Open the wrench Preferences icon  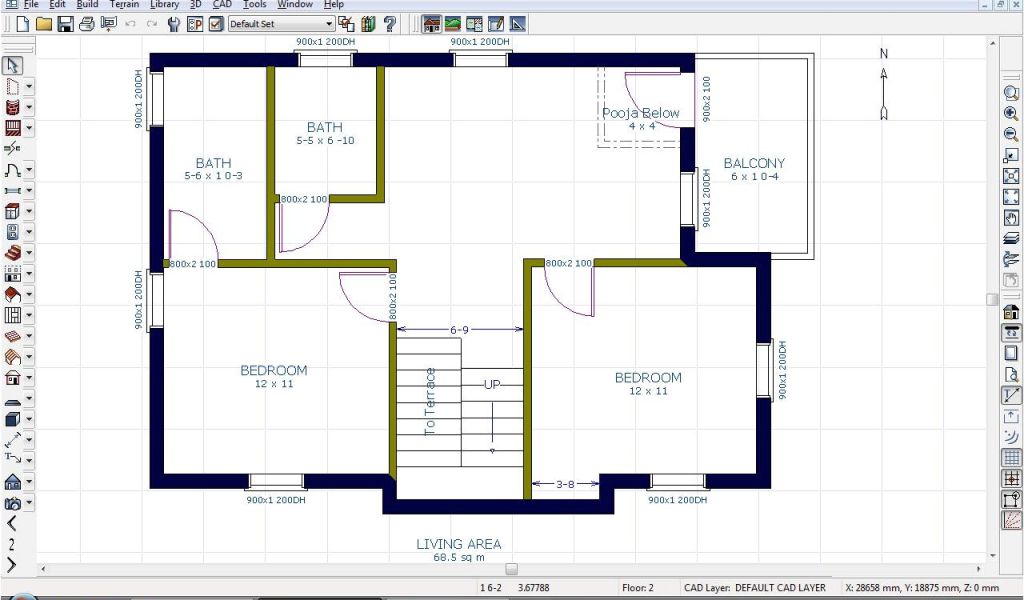click(174, 23)
